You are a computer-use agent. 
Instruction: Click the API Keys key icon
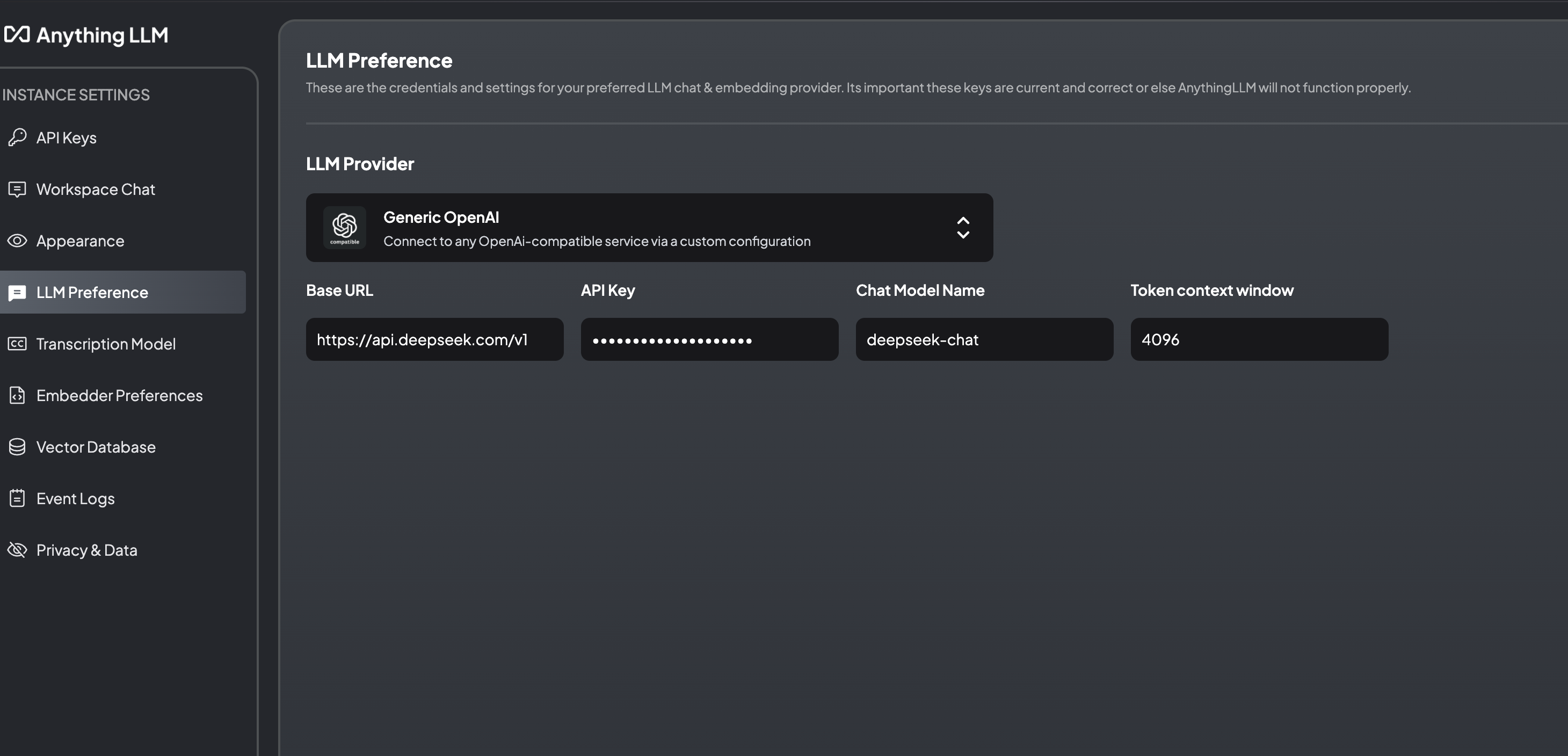[x=17, y=137]
